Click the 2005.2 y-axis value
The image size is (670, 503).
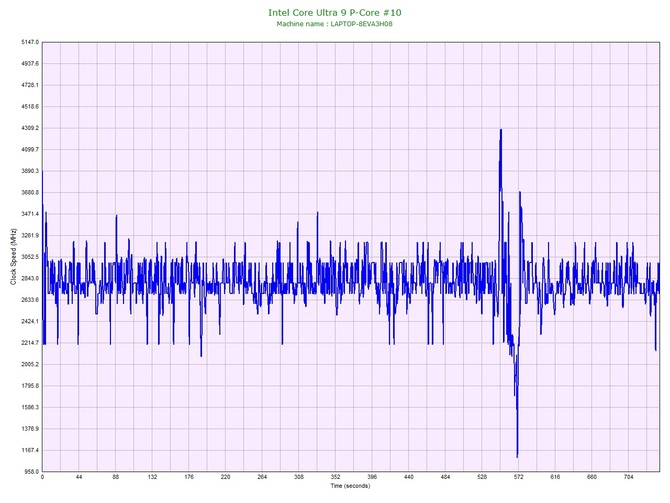(x=30, y=365)
